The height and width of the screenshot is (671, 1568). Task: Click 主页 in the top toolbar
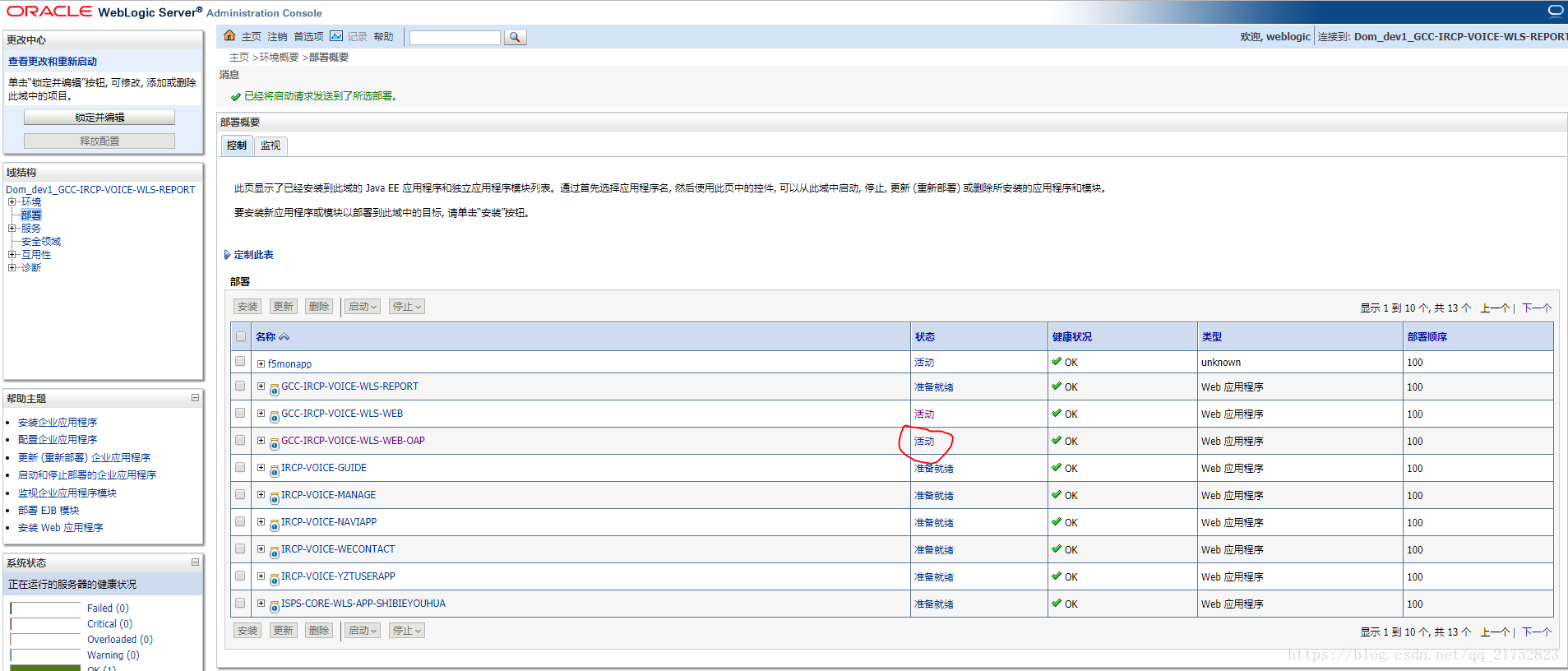click(x=251, y=37)
